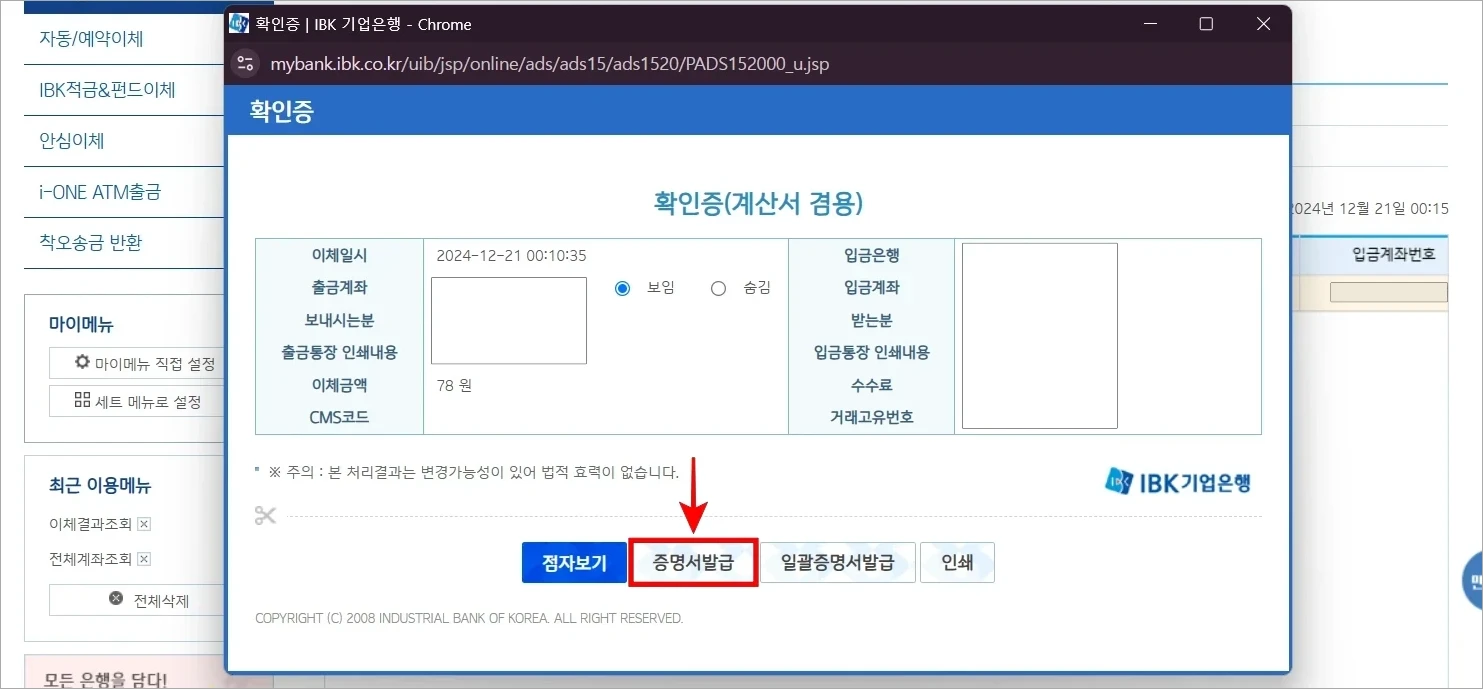Remove 전체계좌조회 via its small x icon
1483x689 pixels.
[x=142, y=559]
